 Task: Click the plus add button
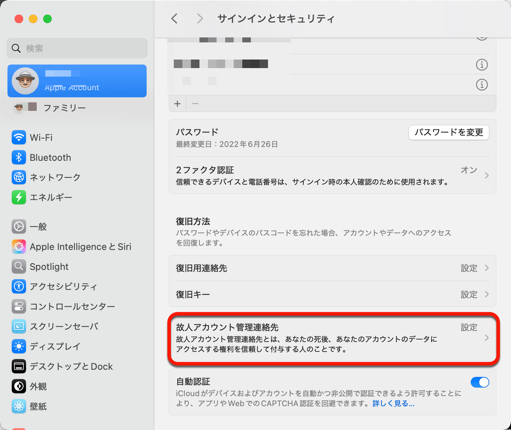[177, 104]
